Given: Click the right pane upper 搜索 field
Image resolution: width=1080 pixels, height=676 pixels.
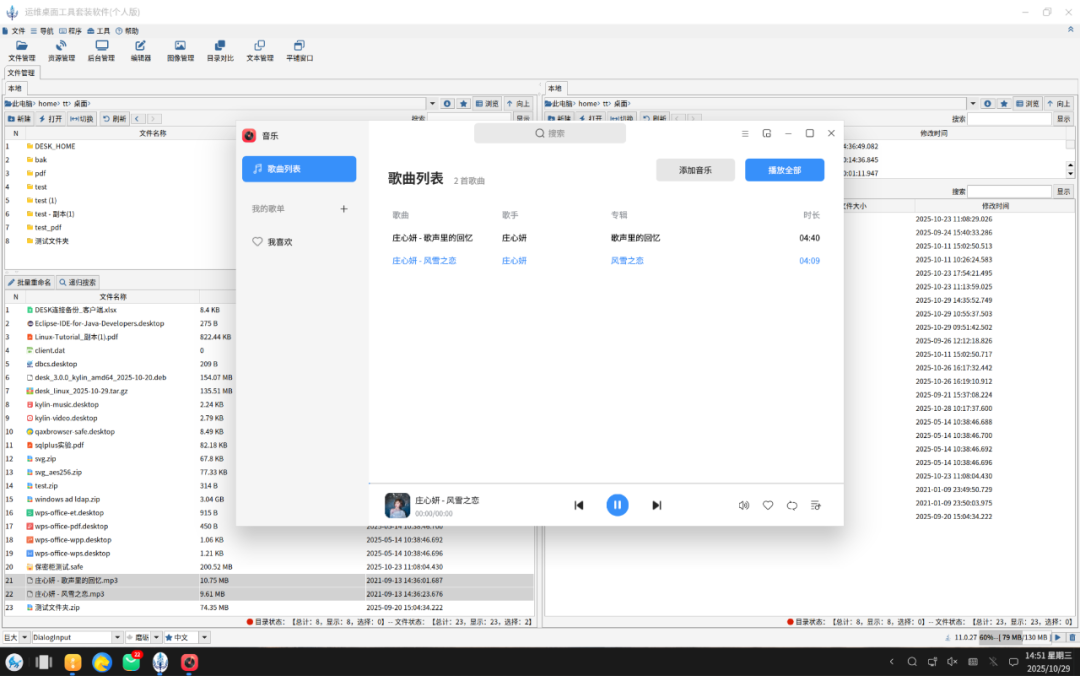Looking at the screenshot, I should pos(1009,119).
